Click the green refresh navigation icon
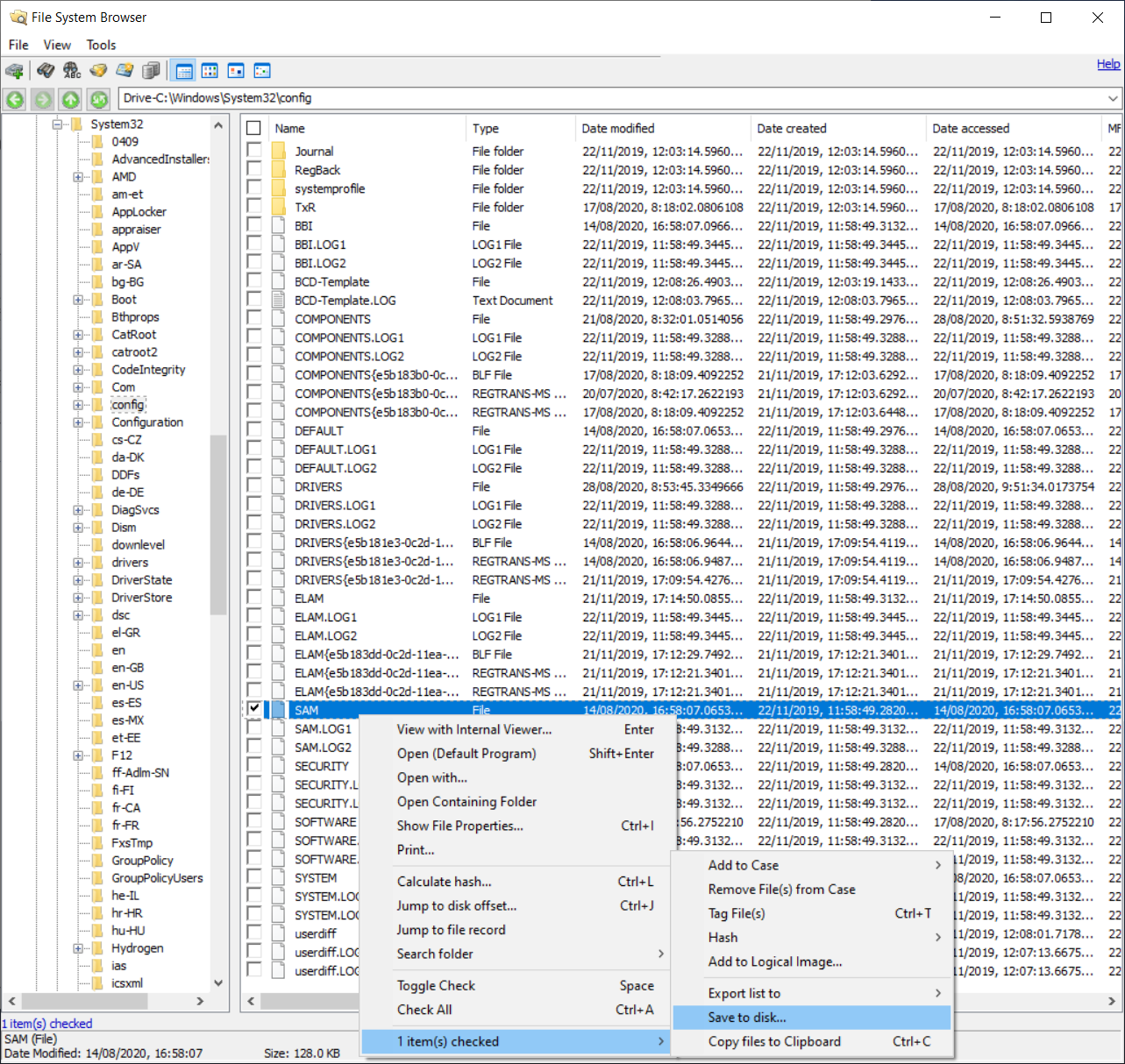This screenshot has height=1064, width=1125. 99,99
